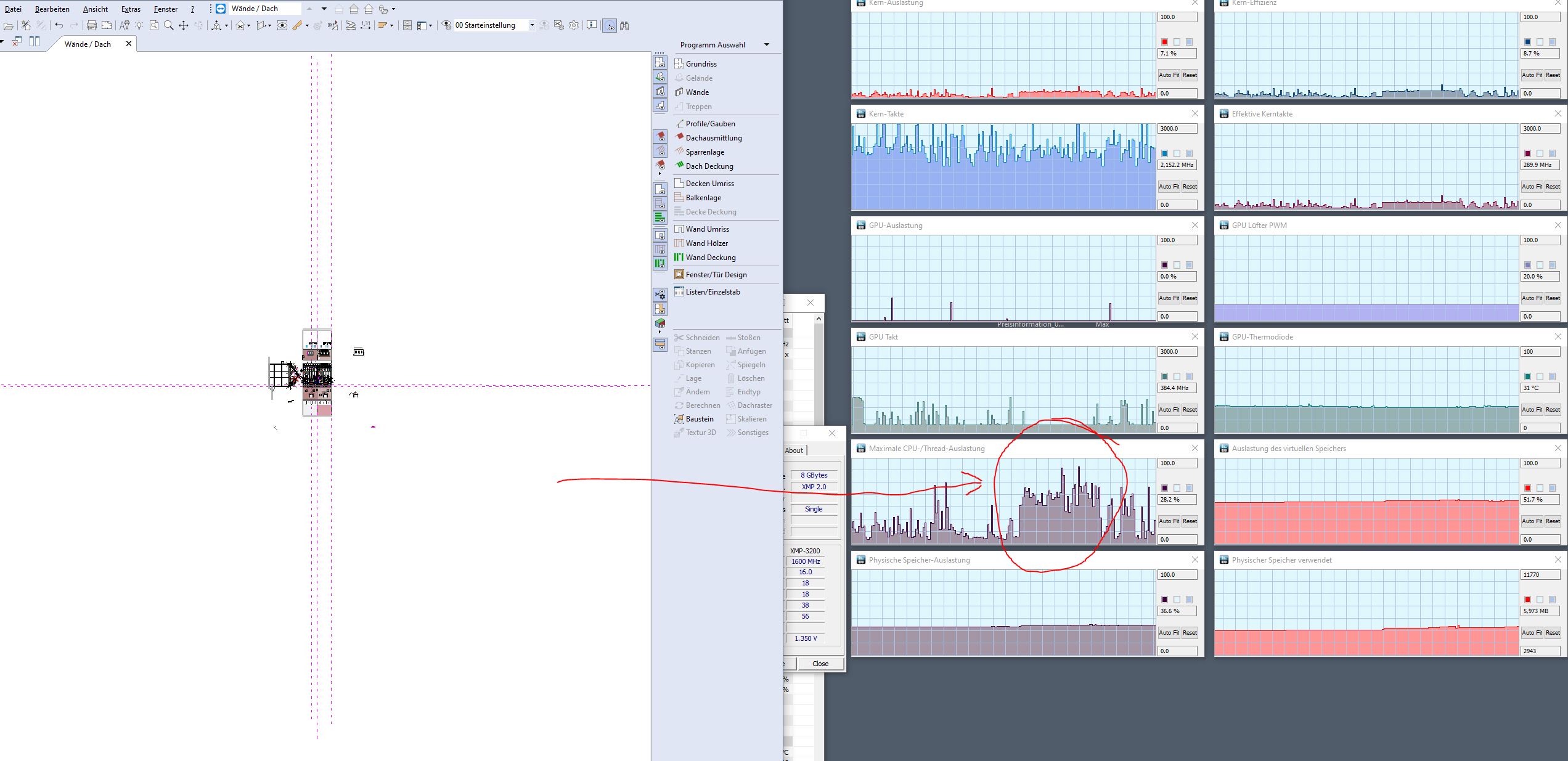The image size is (1568, 761).
Task: Open the Extras menu
Action: tap(131, 9)
